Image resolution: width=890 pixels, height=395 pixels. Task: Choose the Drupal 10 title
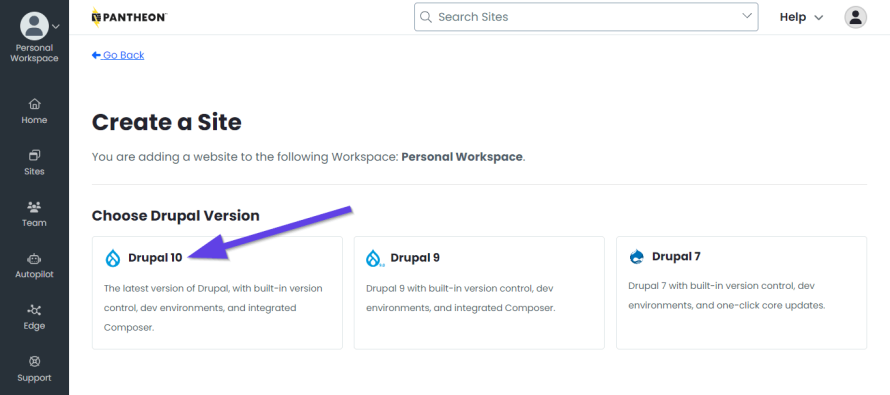(155, 258)
